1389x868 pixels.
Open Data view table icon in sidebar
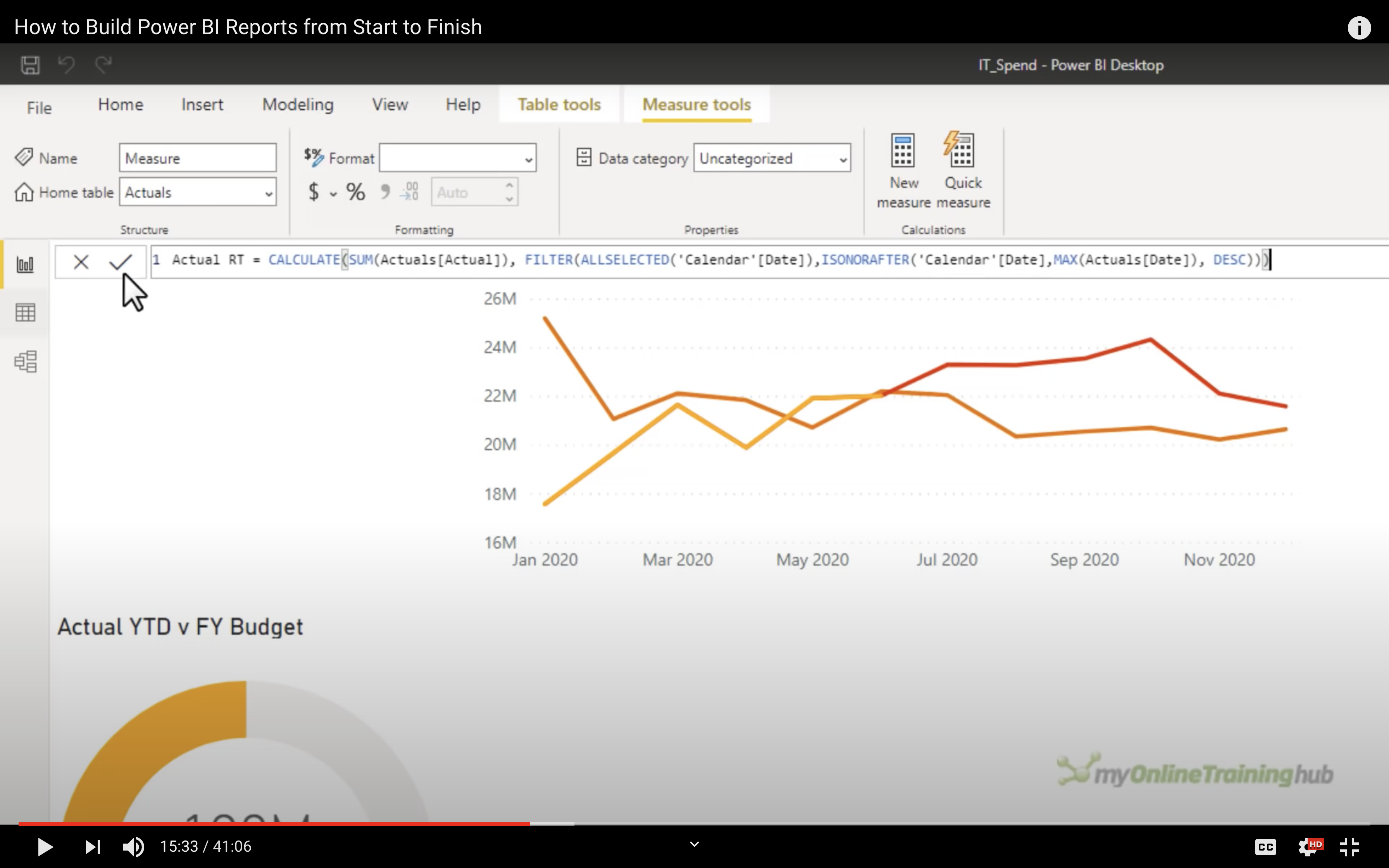click(25, 313)
